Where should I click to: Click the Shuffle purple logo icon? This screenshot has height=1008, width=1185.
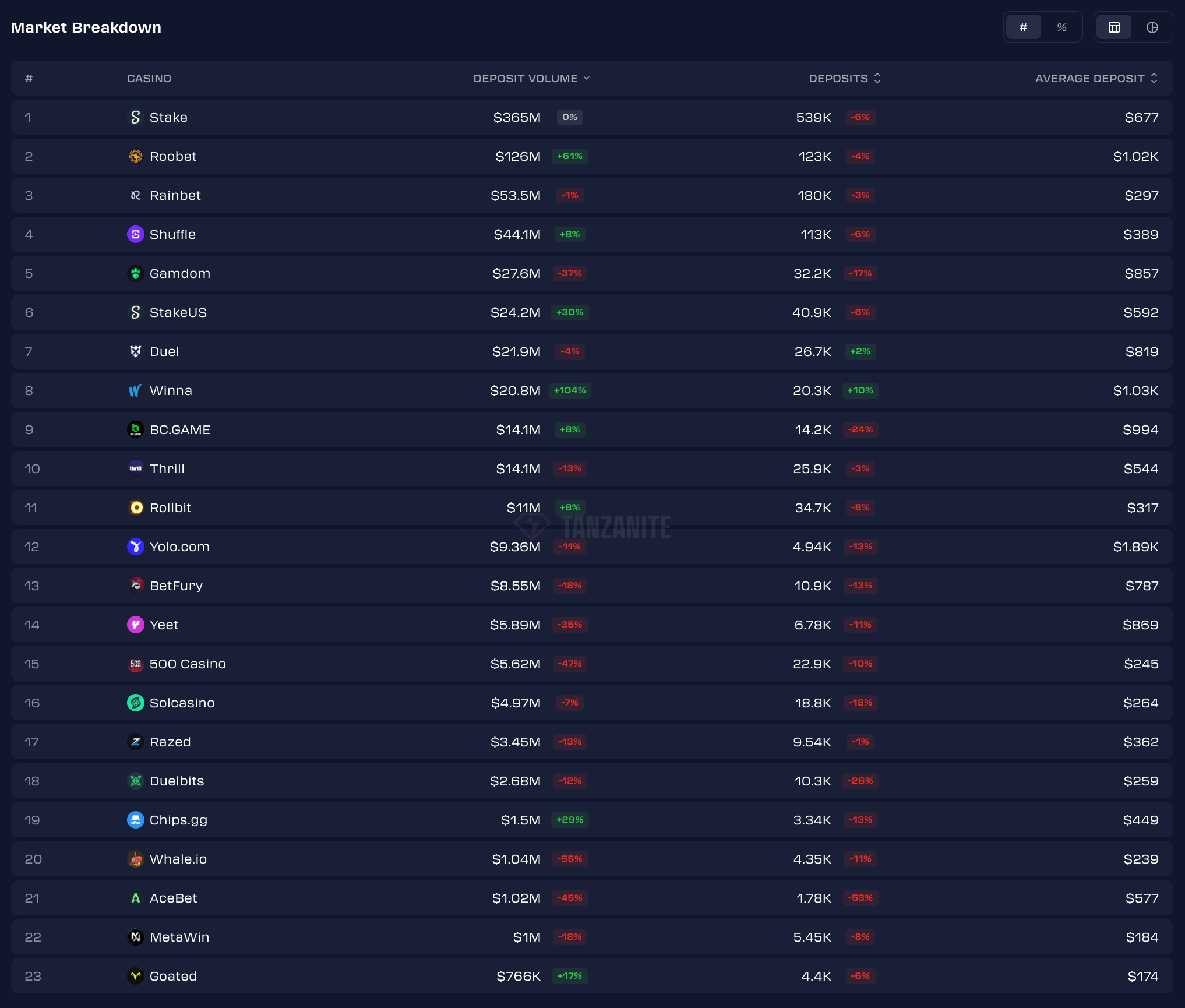pyautogui.click(x=135, y=234)
